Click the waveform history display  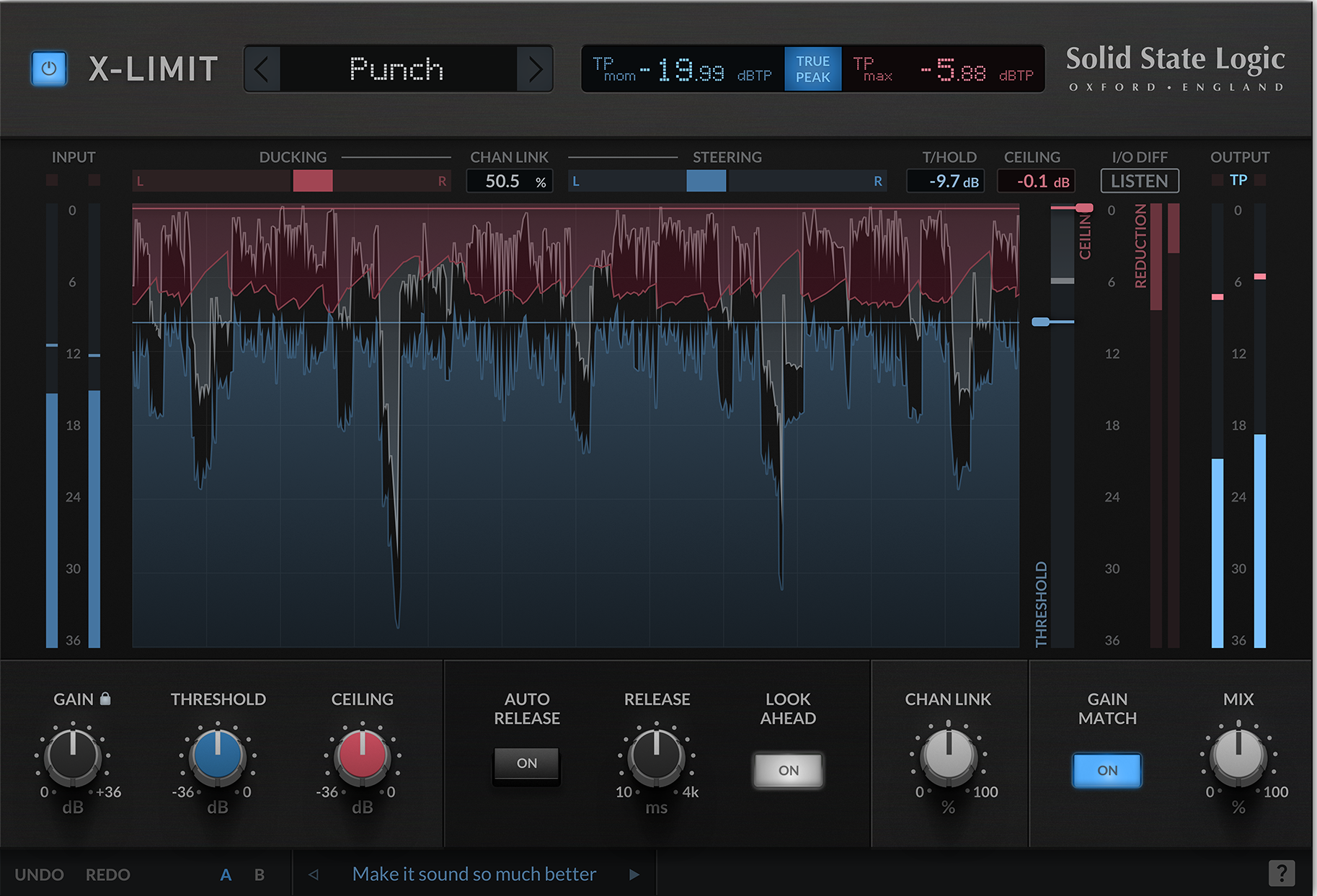coord(575,425)
